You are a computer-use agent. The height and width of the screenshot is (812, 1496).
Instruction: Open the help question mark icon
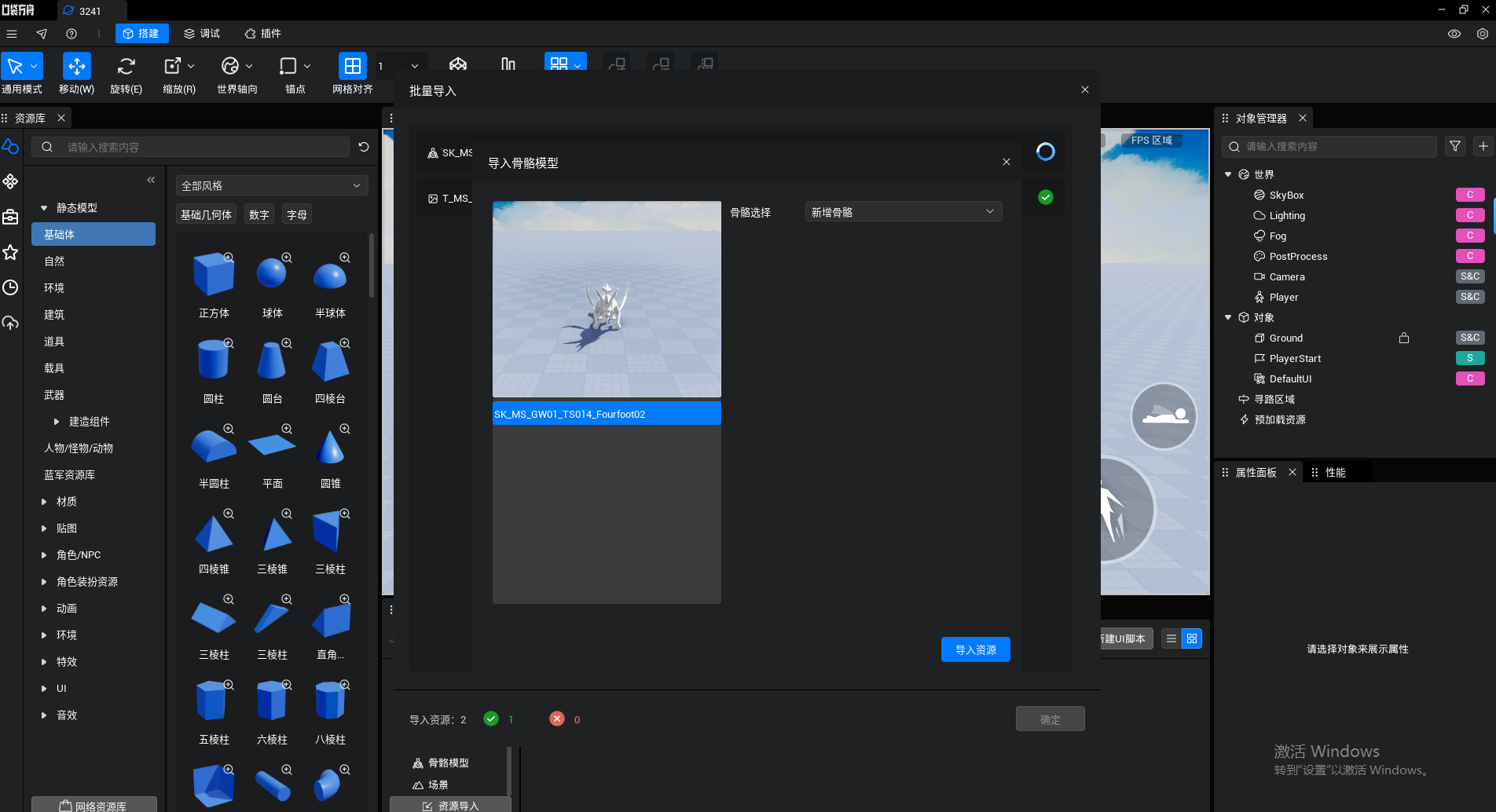[x=71, y=34]
